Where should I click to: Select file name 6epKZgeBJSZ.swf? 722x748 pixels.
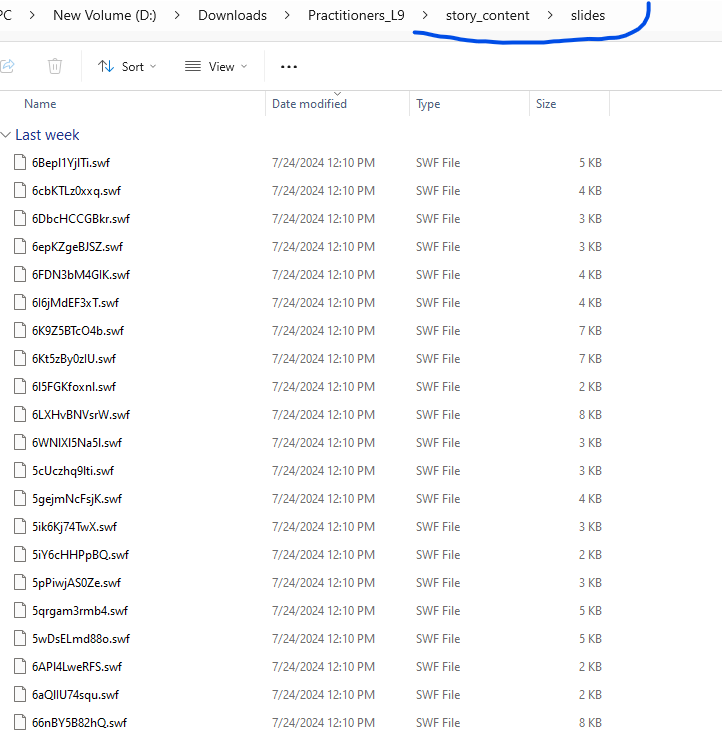pos(77,247)
